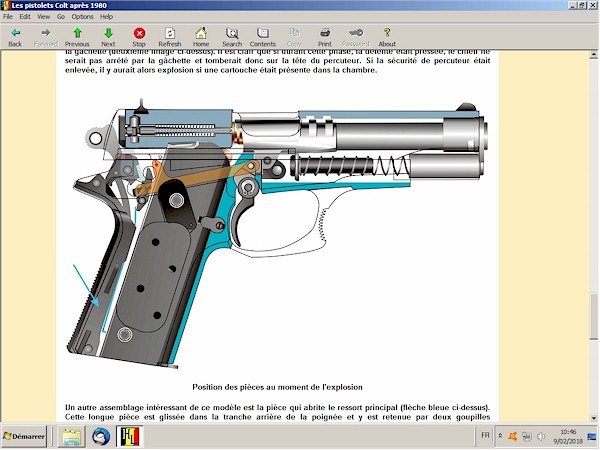This screenshot has height=450, width=600.
Task: Open the Edit menu
Action: tap(25, 17)
